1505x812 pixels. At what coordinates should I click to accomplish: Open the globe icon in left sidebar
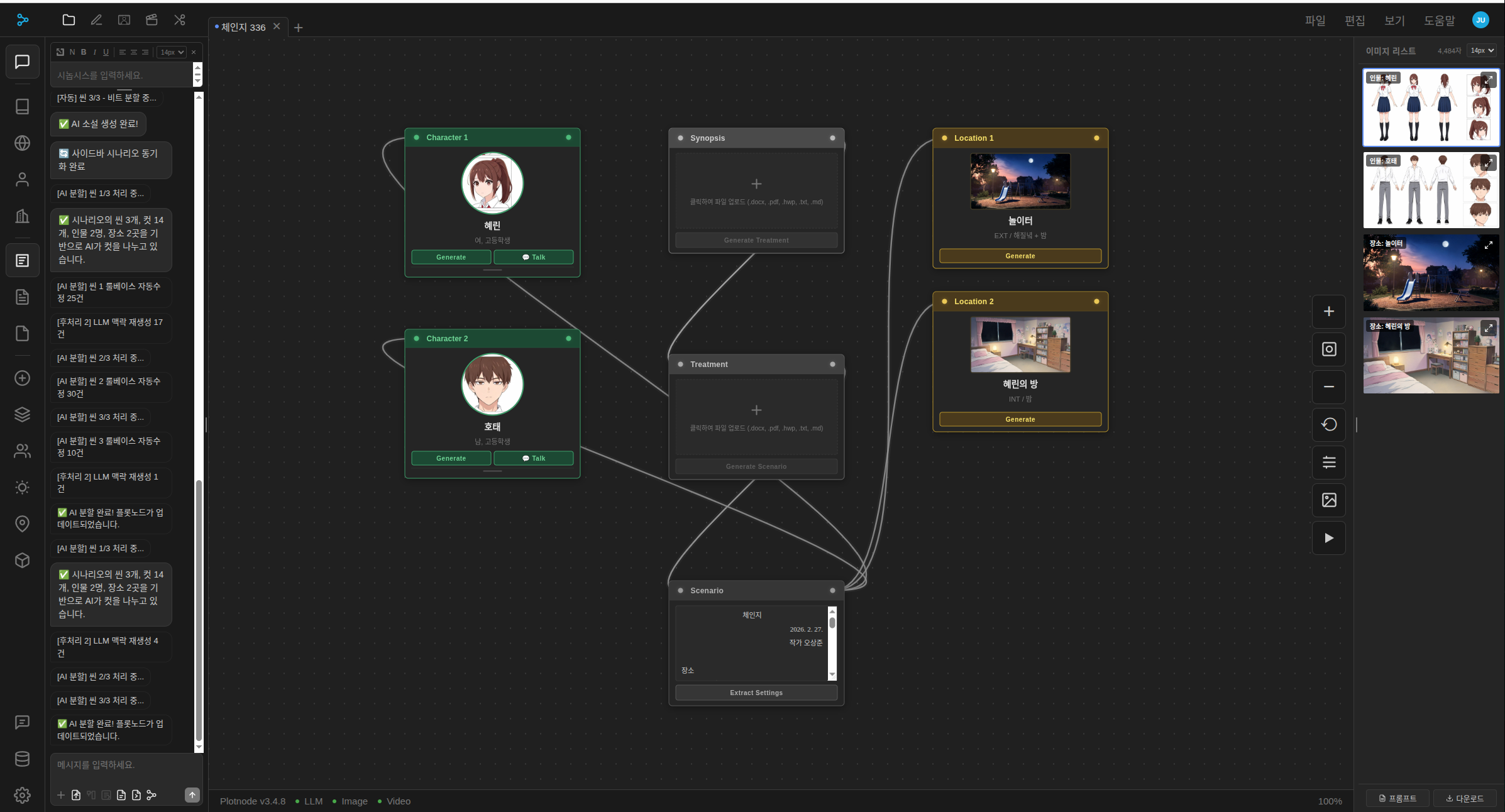click(x=22, y=143)
